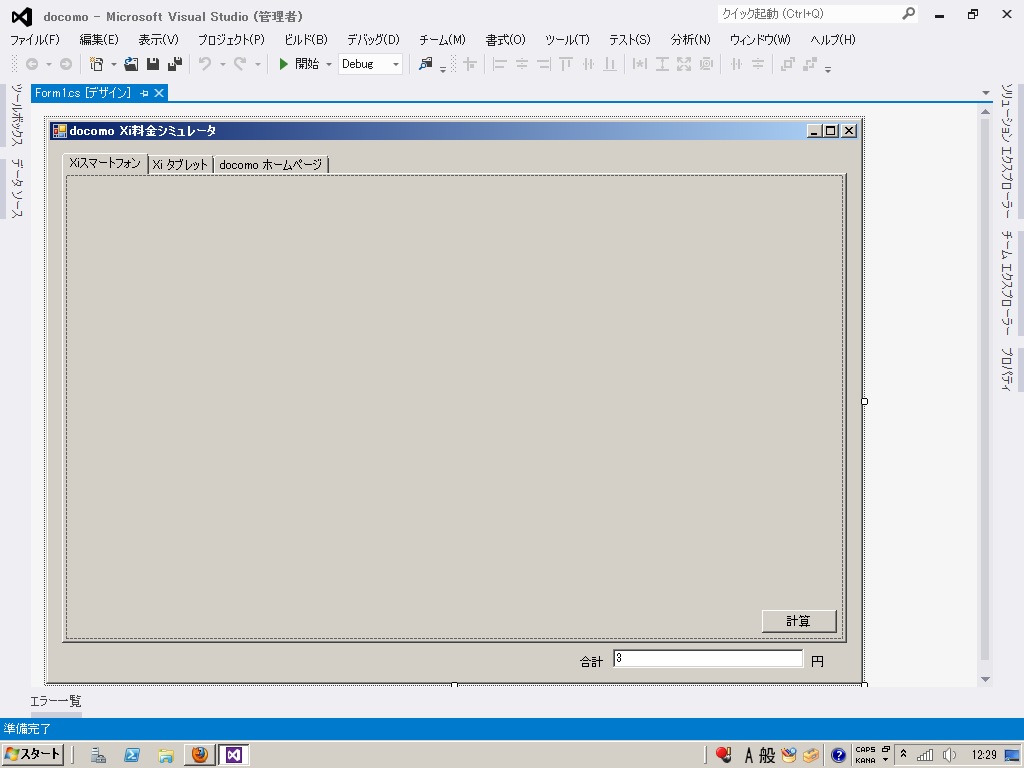Open the チーム エクスプローラー side panel tab

[1007, 283]
